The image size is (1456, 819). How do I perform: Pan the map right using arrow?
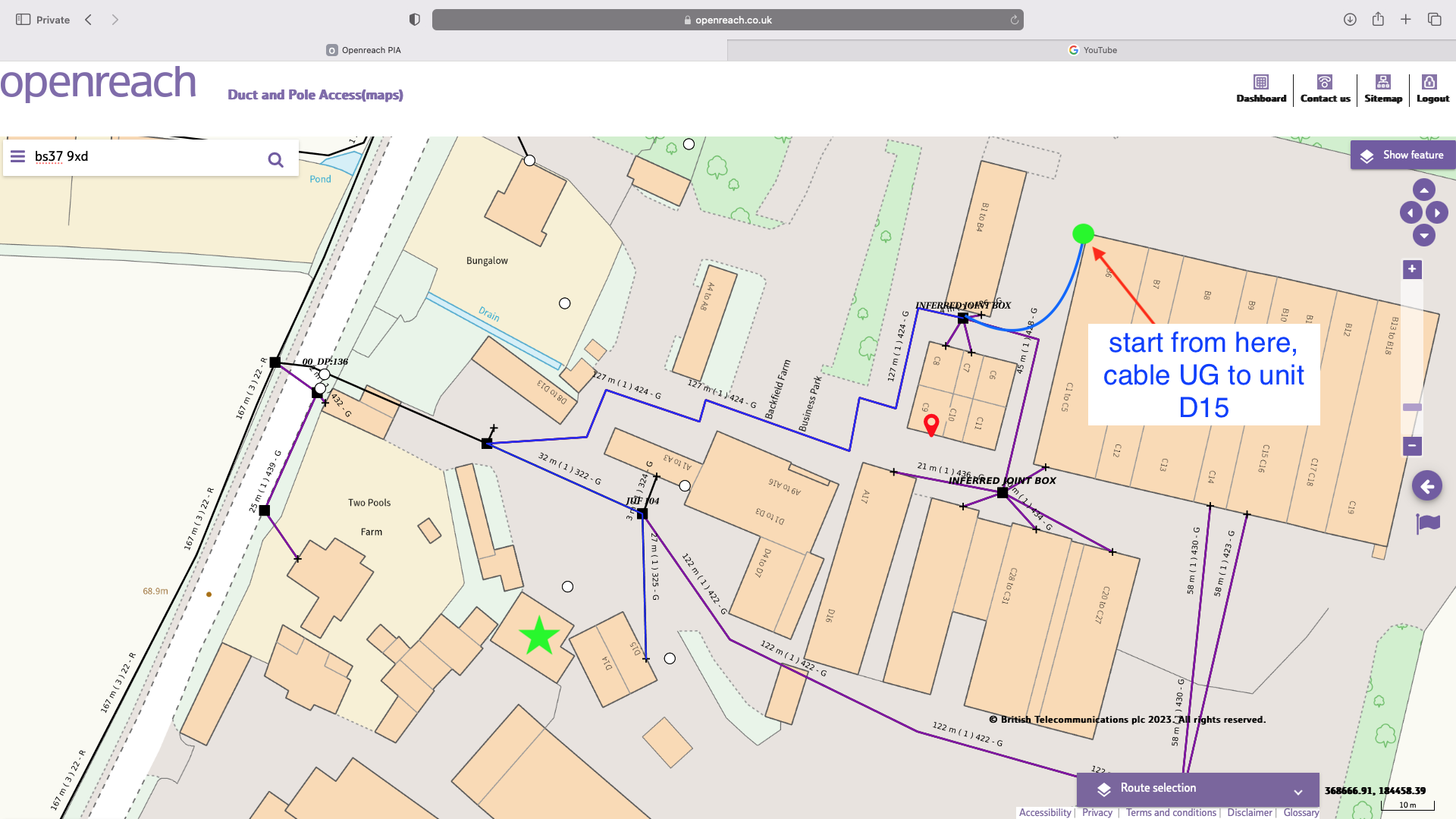(1437, 213)
